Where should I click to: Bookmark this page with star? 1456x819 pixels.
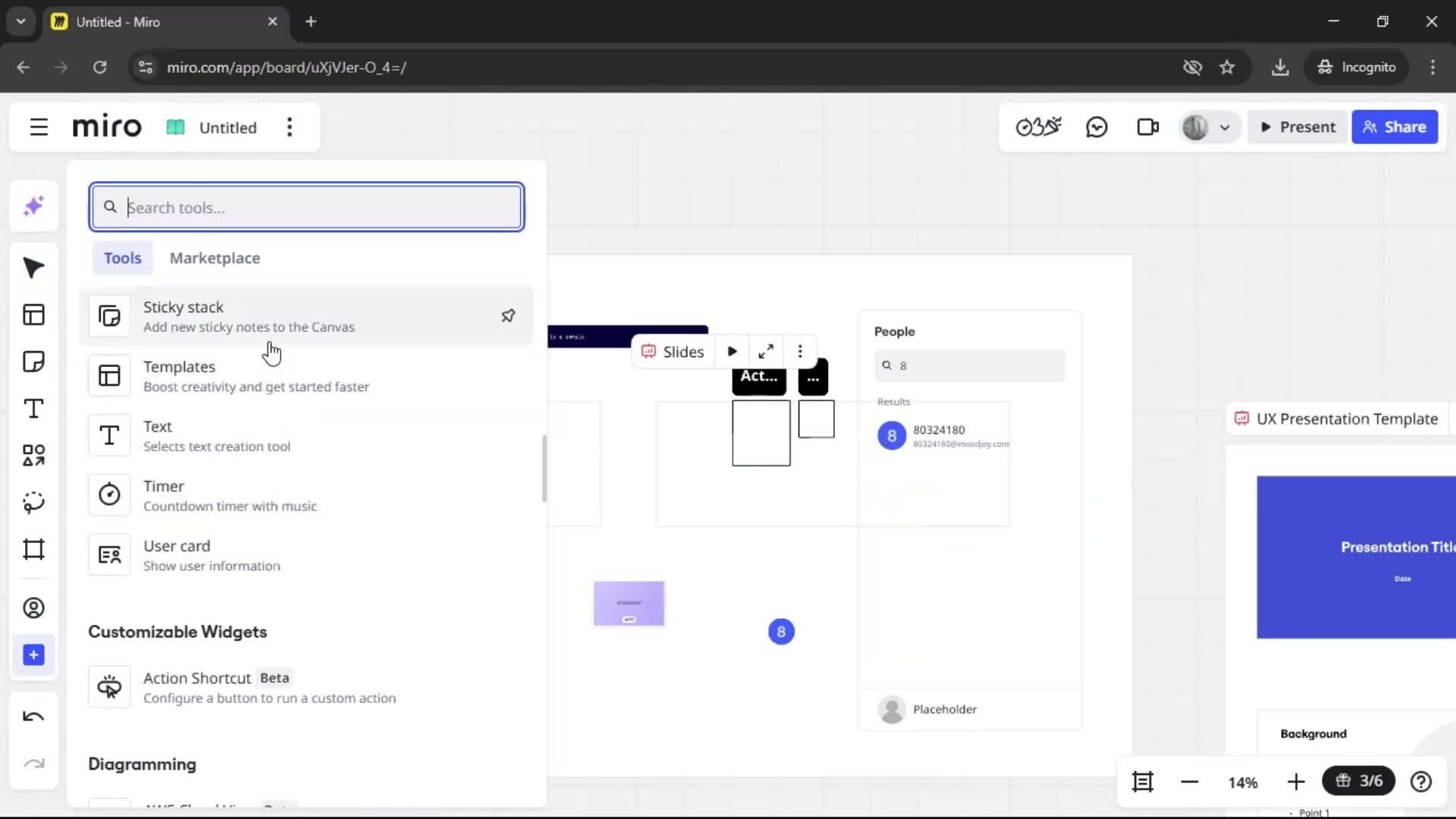point(1227,67)
